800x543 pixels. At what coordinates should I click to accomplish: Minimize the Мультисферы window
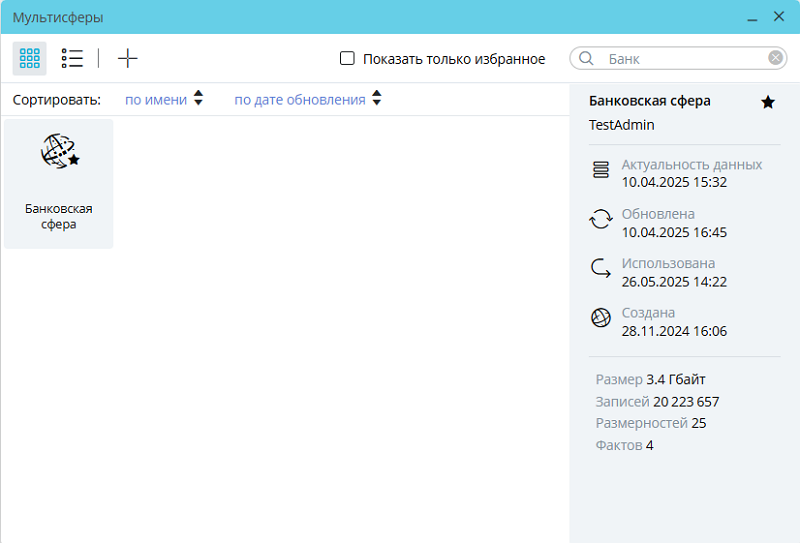[x=752, y=18]
